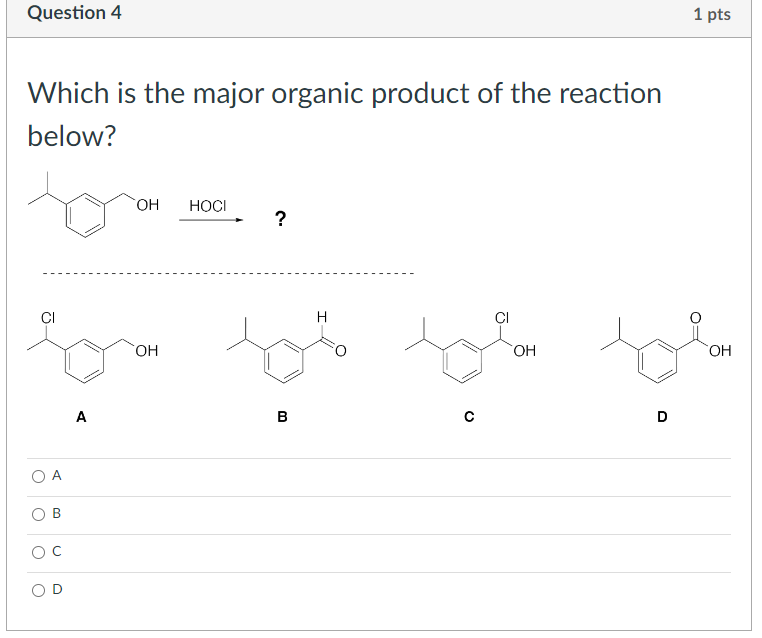Screen dimensions: 762x638
Task: Click structure B aldehyde product
Action: click(287, 347)
